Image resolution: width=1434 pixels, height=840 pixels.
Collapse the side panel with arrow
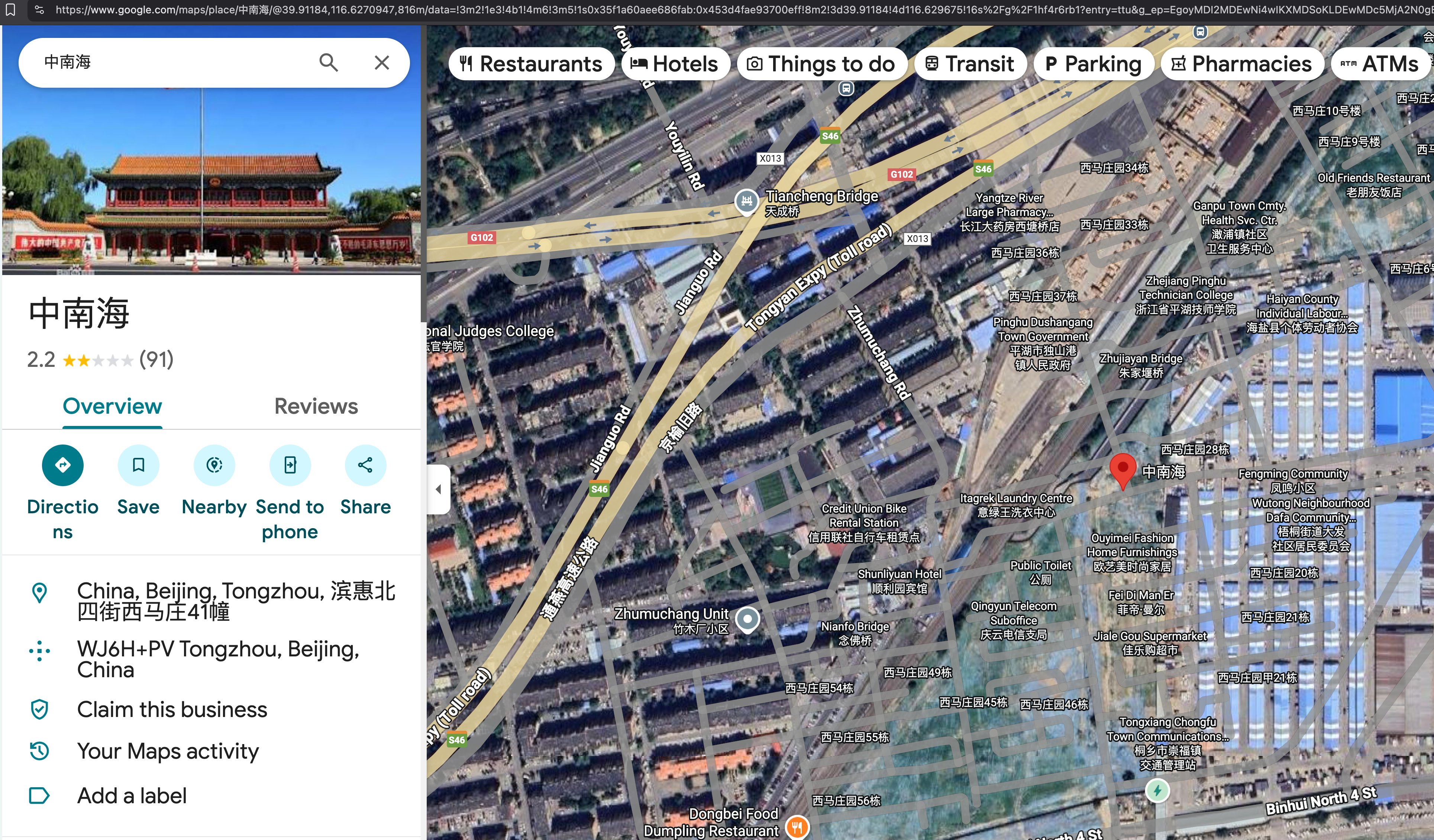(438, 489)
